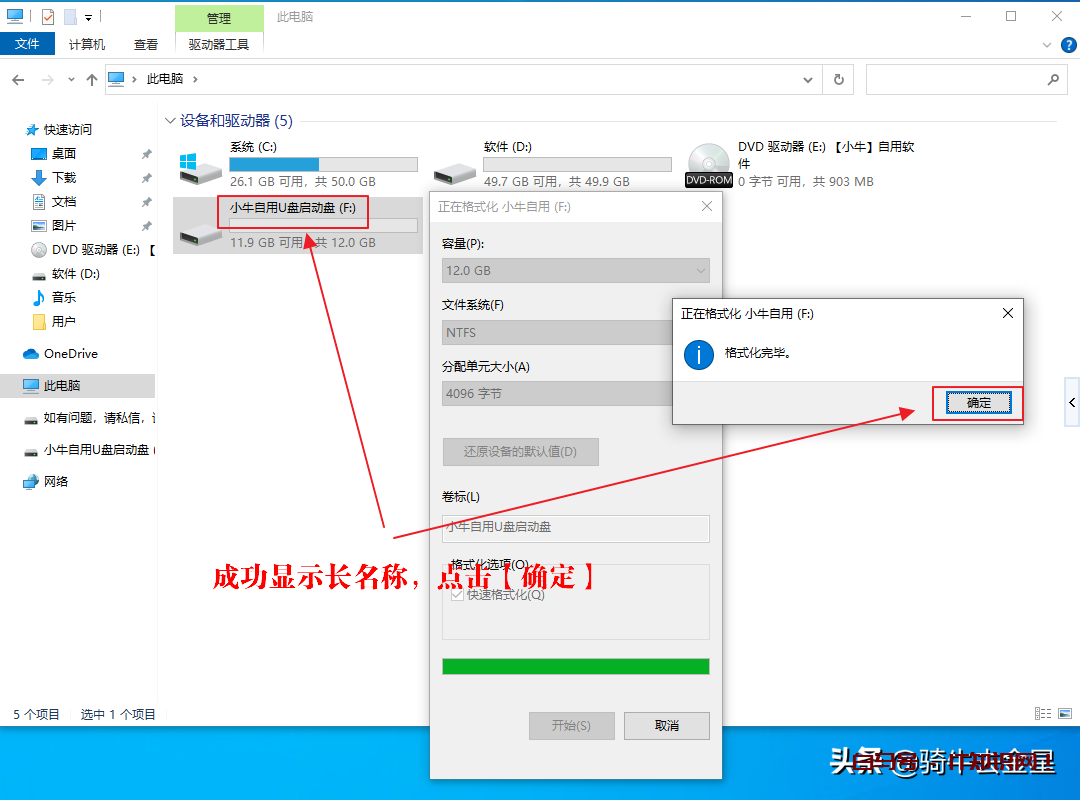Switch to the 查看 ribbon tab

click(146, 44)
